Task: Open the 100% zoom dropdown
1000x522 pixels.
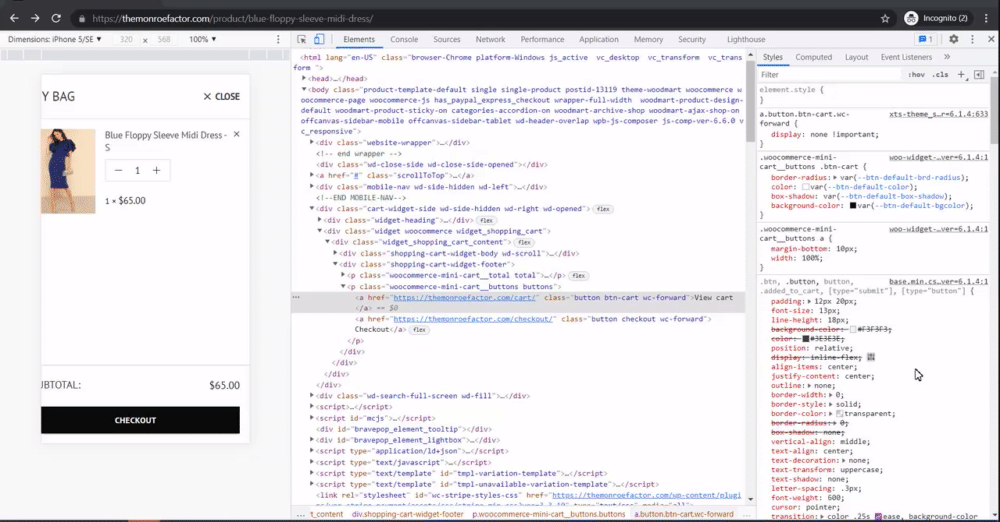Action: tap(202, 40)
